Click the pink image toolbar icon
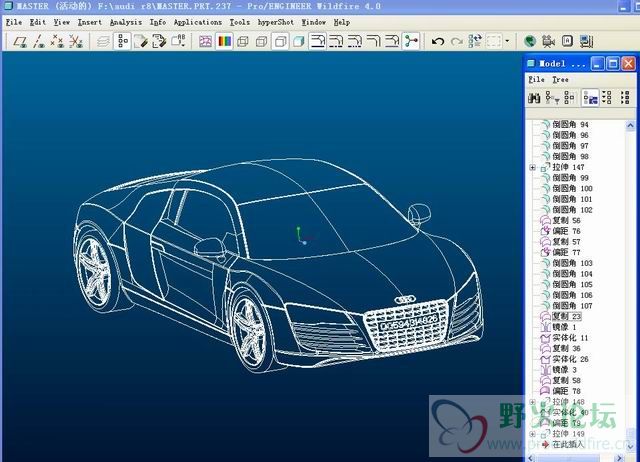The width and height of the screenshot is (640, 462). [x=205, y=41]
